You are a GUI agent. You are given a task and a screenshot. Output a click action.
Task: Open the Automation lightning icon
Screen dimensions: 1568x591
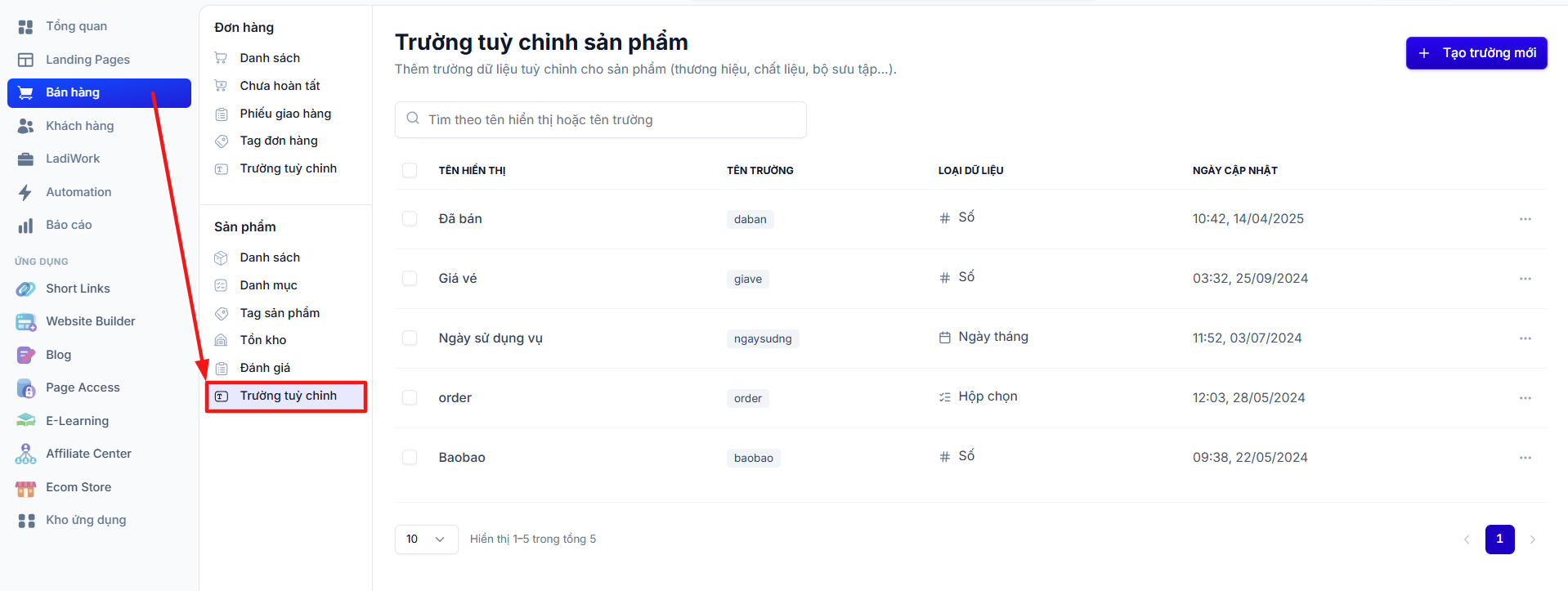(x=25, y=192)
